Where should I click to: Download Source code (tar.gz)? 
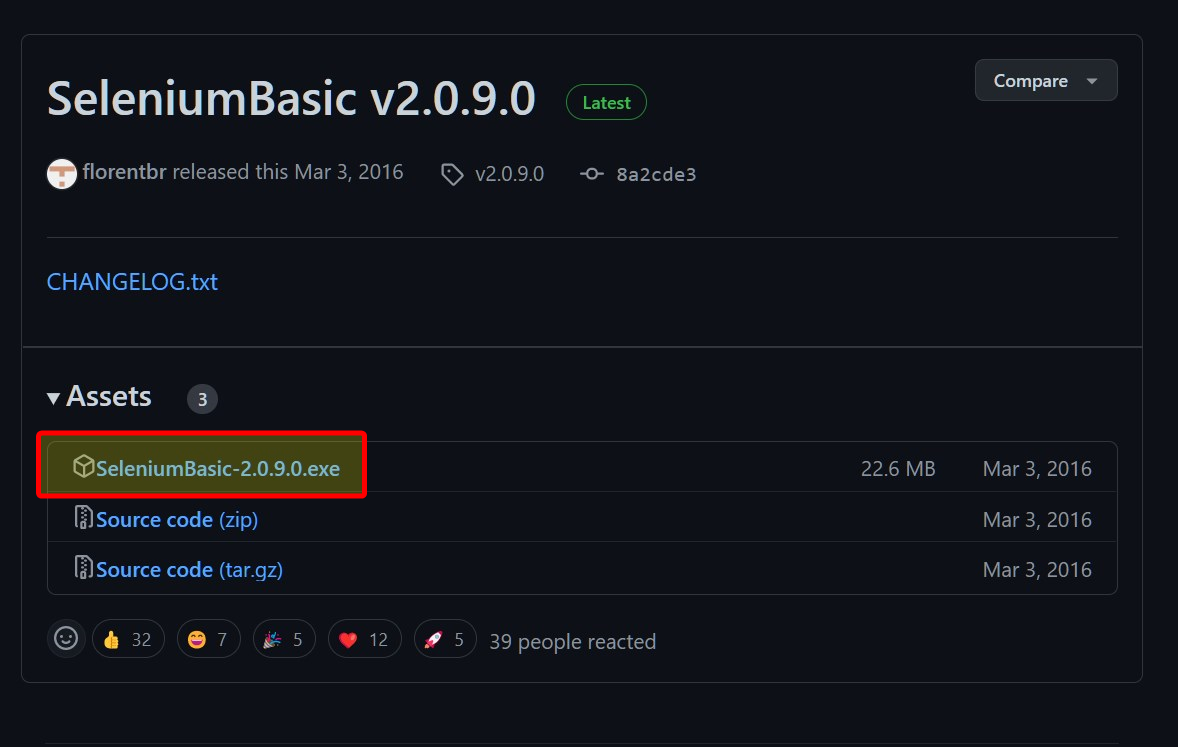(189, 570)
